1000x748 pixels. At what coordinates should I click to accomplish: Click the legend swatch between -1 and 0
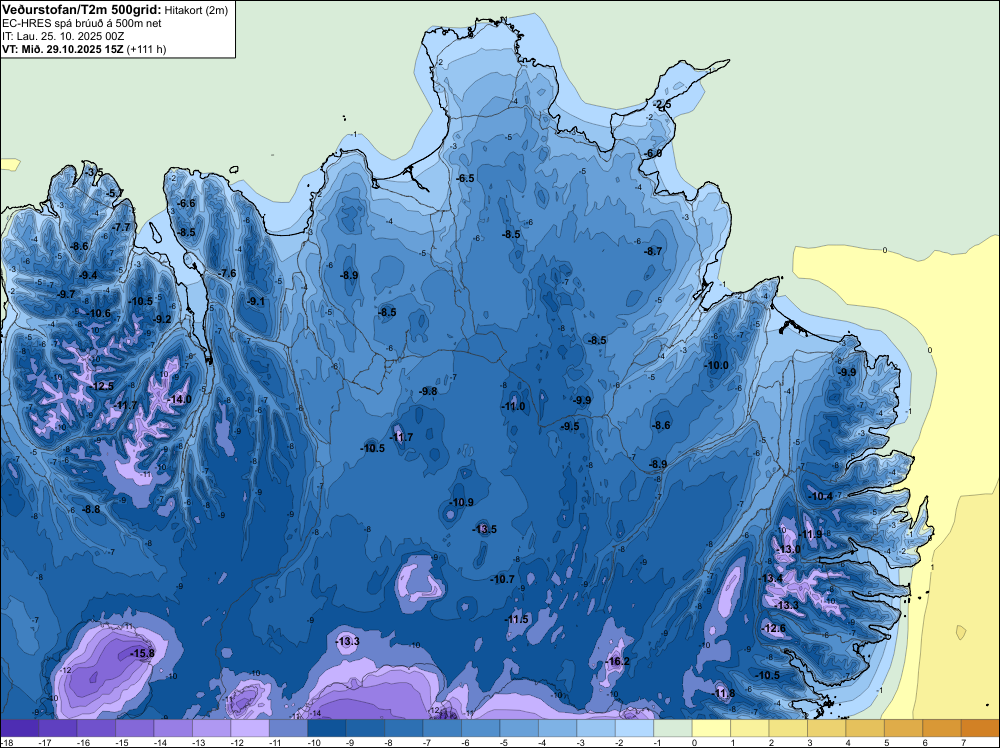pos(673,728)
